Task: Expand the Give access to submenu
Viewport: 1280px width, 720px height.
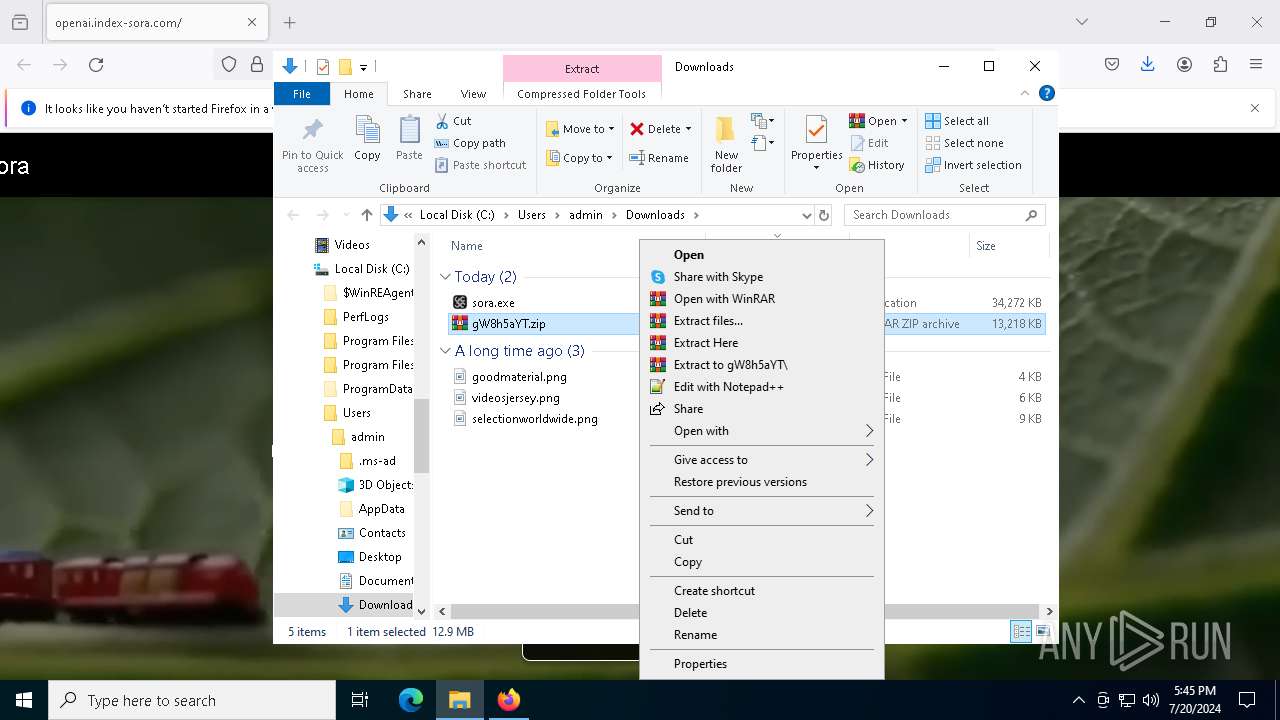Action: (x=761, y=460)
